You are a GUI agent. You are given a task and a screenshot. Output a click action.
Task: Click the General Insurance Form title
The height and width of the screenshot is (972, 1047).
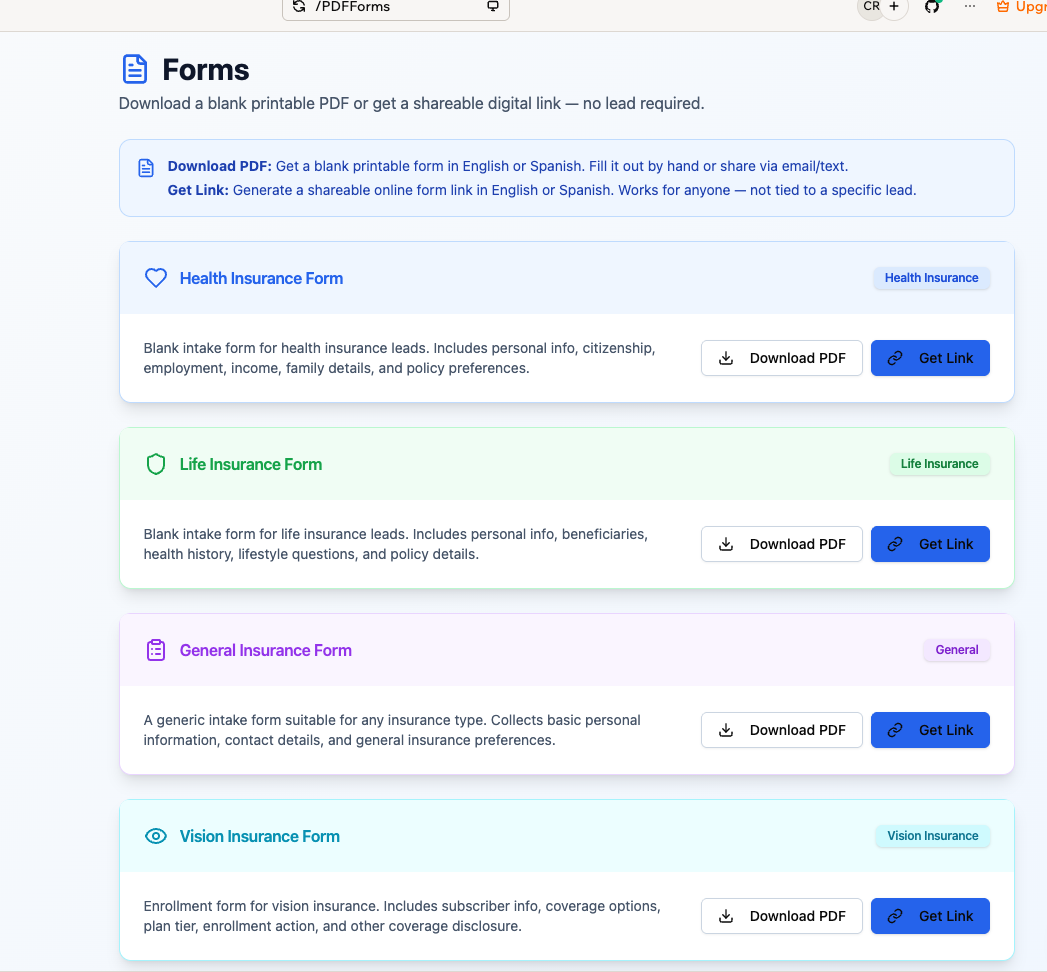tap(265, 650)
